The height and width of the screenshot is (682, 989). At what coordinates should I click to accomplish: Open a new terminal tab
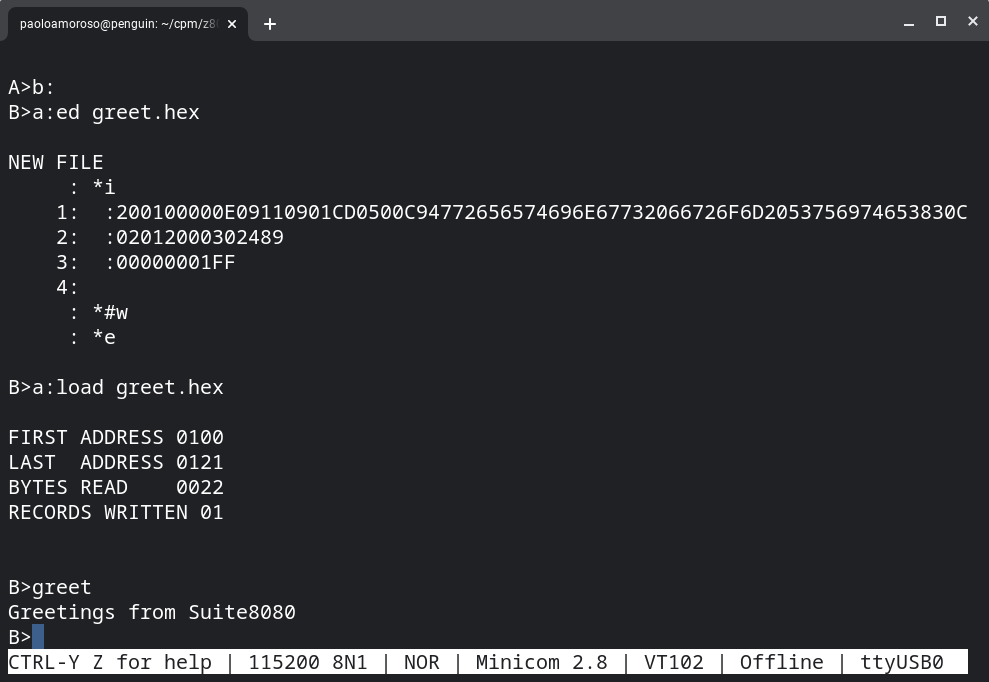pos(270,24)
